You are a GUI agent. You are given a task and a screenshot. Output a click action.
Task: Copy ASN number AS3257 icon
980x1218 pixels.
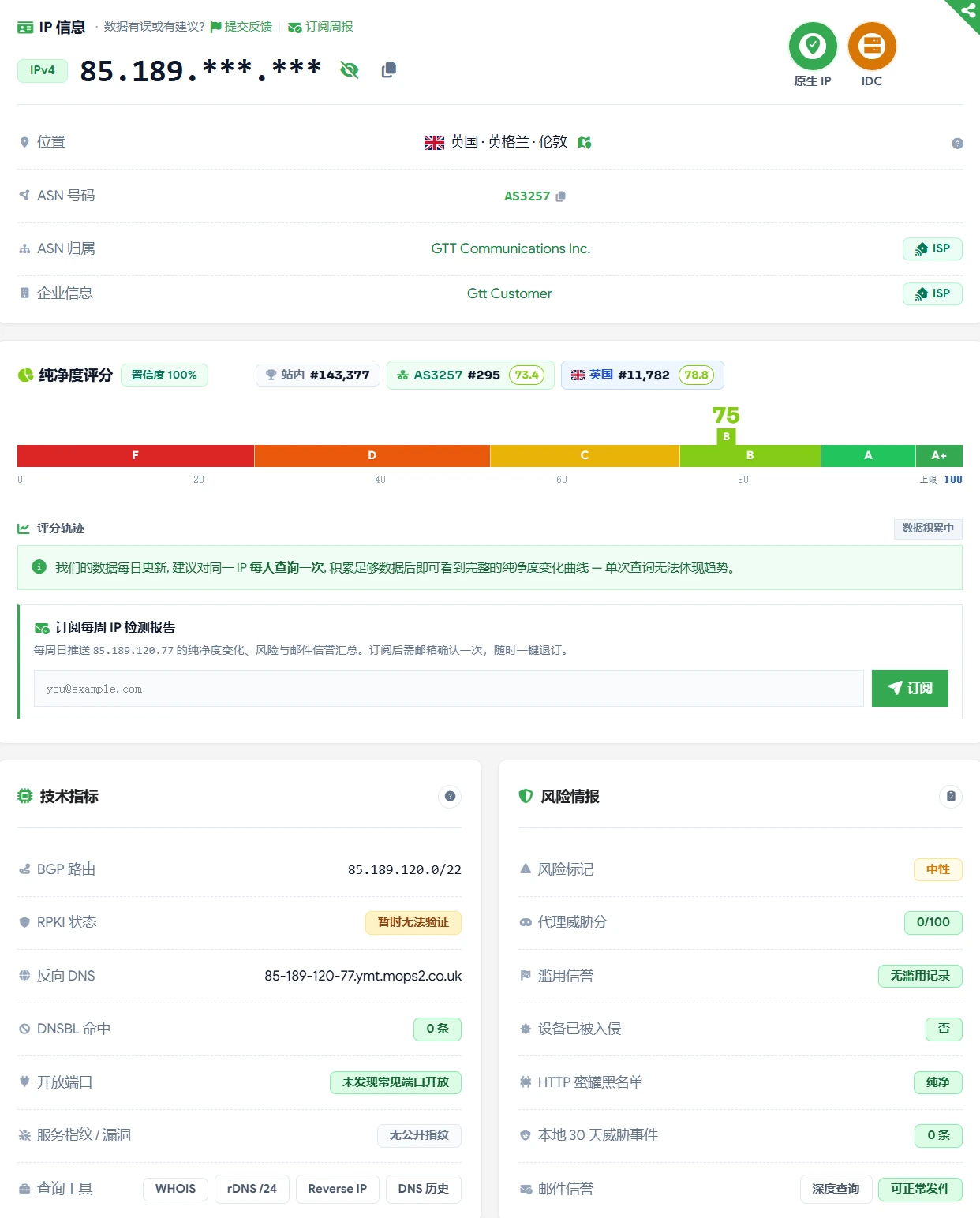(561, 196)
